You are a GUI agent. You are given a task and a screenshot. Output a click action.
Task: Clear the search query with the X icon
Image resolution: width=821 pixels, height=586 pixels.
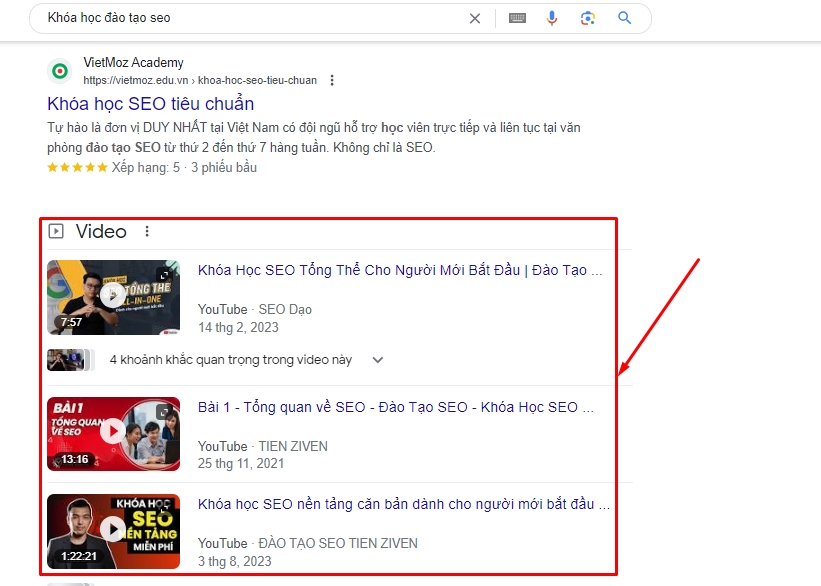[475, 18]
